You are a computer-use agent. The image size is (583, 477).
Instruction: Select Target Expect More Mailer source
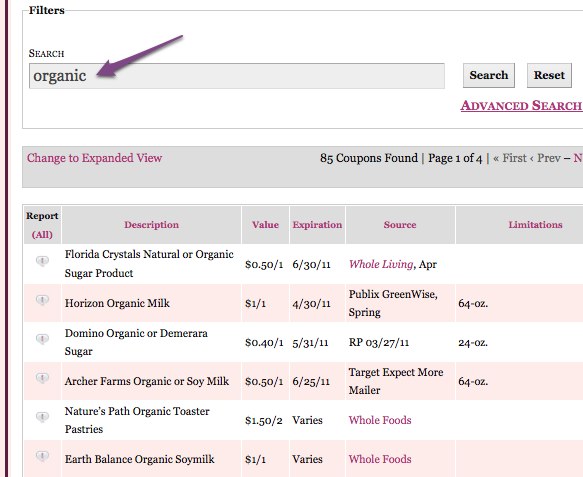click(396, 381)
